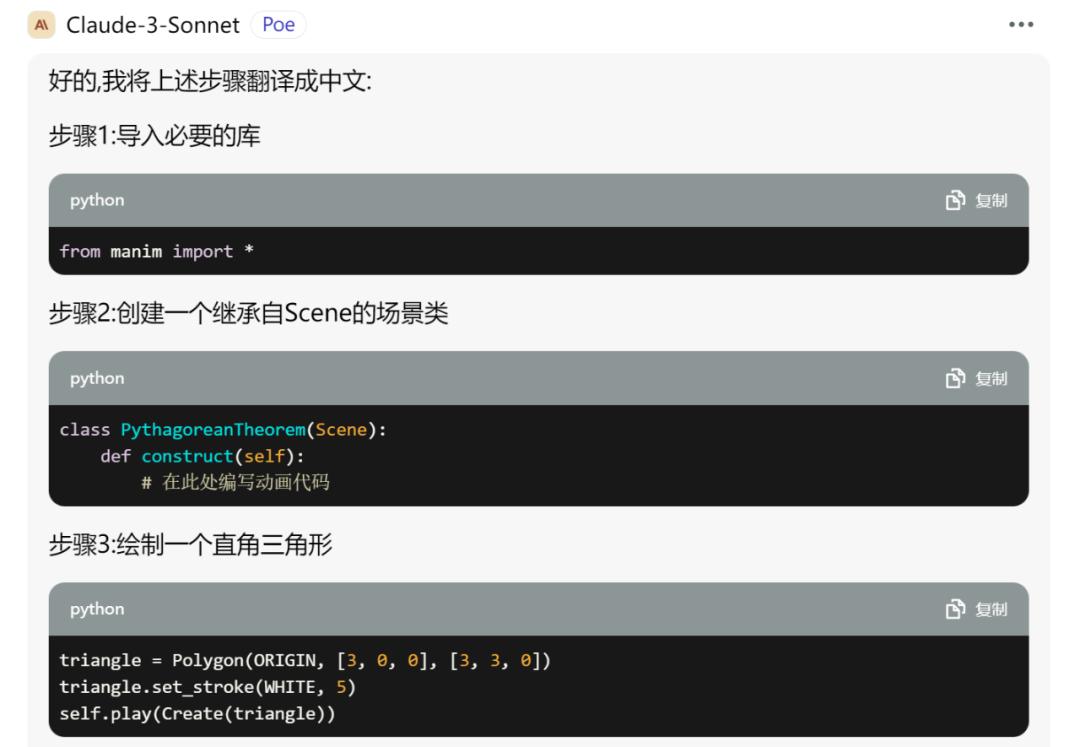
Task: Click the python label of the third code block
Action: tap(97, 609)
